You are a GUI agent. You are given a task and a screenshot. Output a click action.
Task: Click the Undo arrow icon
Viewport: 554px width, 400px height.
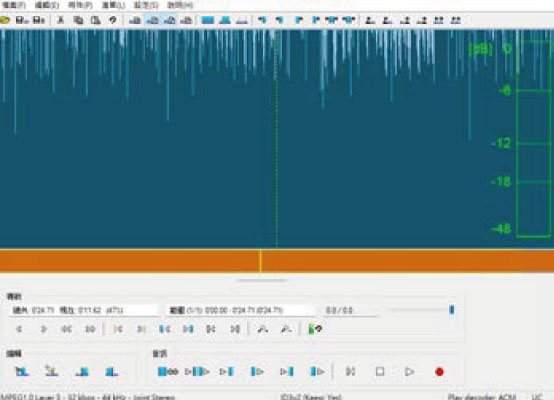pos(113,20)
